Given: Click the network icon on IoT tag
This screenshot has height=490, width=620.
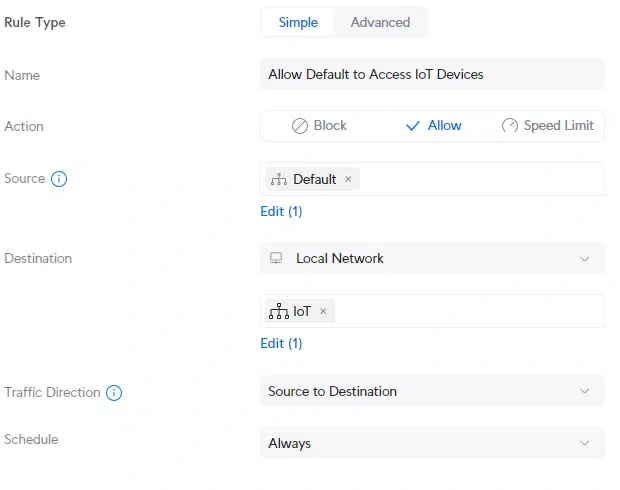Looking at the screenshot, I should 279,311.
